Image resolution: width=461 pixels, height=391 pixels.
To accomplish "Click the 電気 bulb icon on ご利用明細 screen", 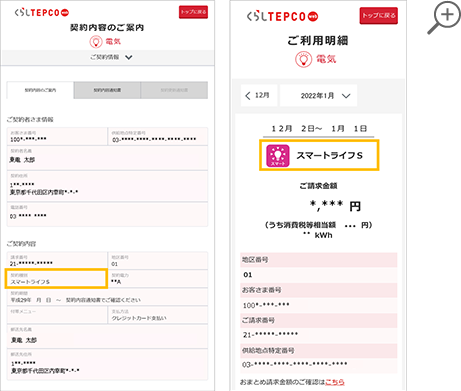I will [303, 60].
